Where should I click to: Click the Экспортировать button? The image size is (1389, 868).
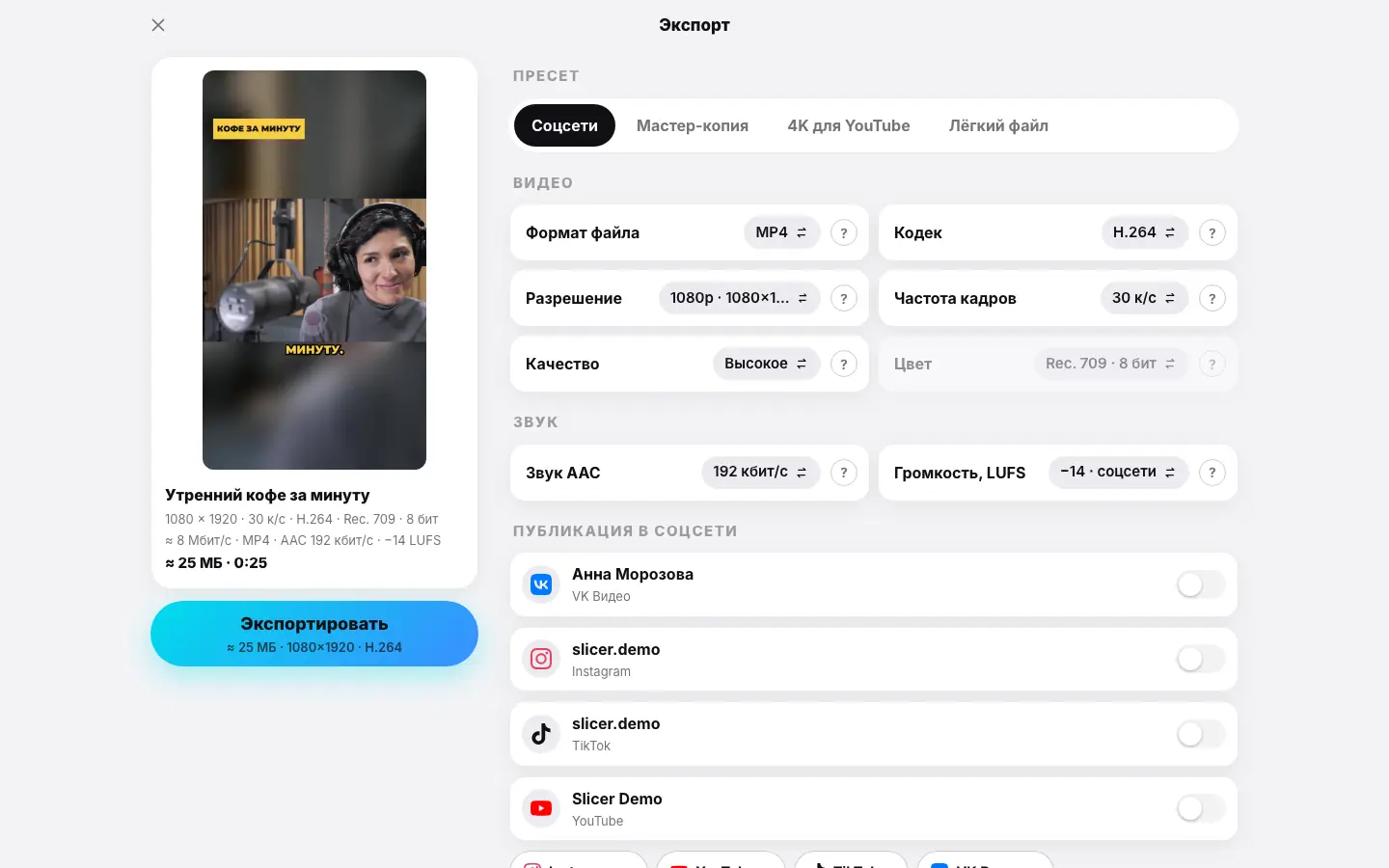tap(314, 634)
